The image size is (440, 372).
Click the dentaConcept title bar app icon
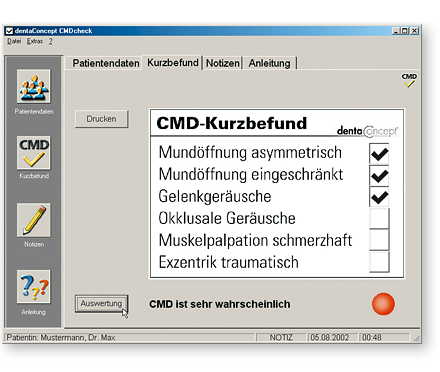pyautogui.click(x=9, y=31)
